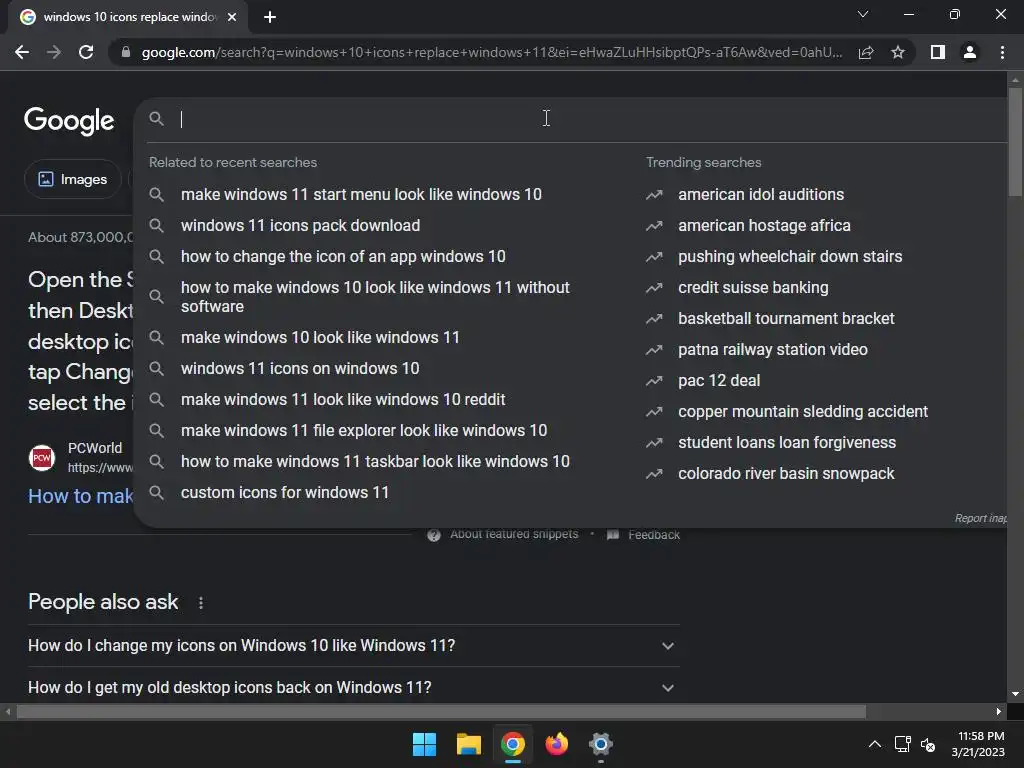Screen dimensions: 1024x768
Task: Open File Explorer from the taskbar
Action: [x=468, y=744]
